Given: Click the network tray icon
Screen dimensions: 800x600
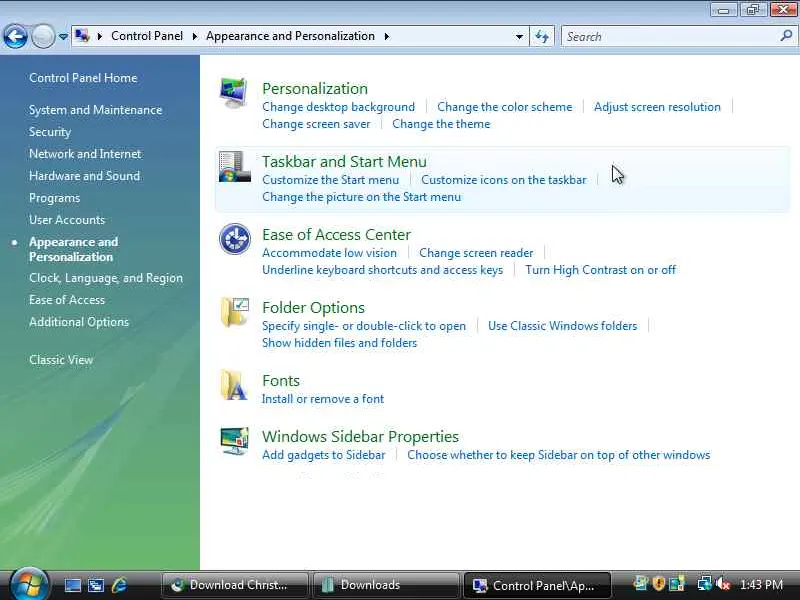Looking at the screenshot, I should click(705, 584).
